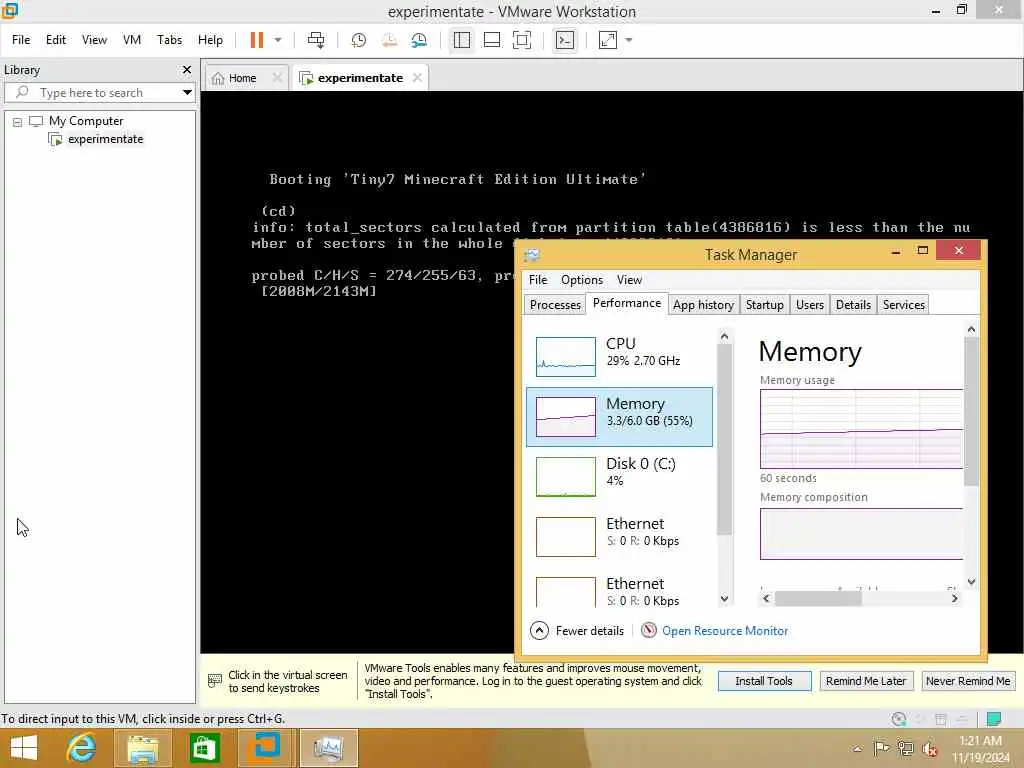Select the Memory performance item

click(619, 417)
